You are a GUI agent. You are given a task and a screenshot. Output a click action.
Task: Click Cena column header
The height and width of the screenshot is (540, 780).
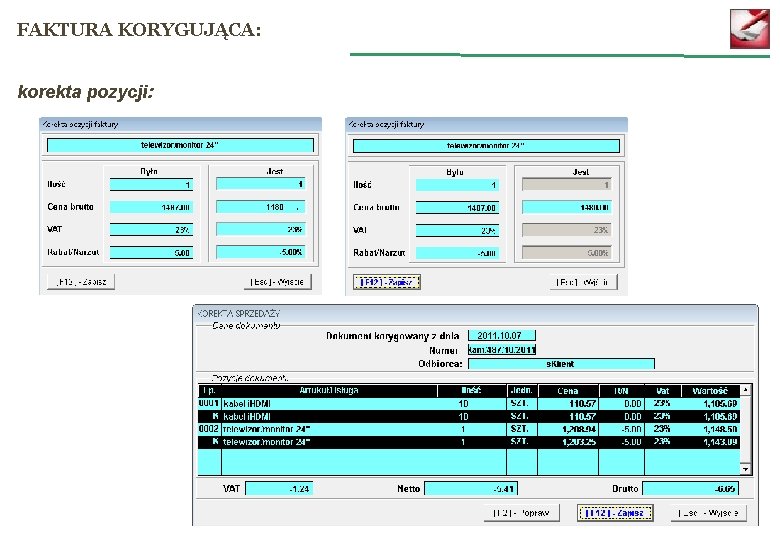[568, 390]
